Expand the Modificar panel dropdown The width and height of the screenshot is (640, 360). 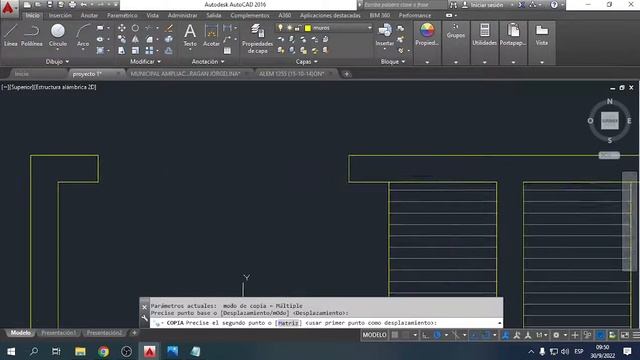pyautogui.click(x=145, y=62)
